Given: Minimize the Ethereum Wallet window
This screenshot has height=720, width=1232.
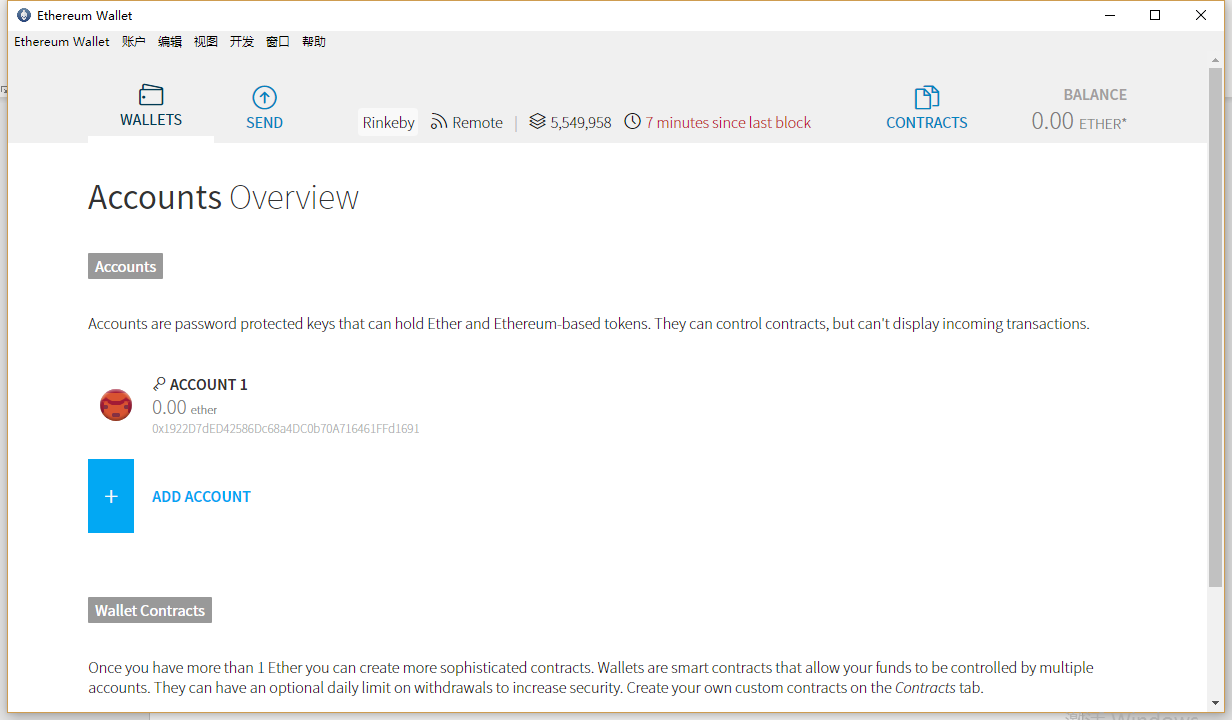Looking at the screenshot, I should click(1110, 15).
